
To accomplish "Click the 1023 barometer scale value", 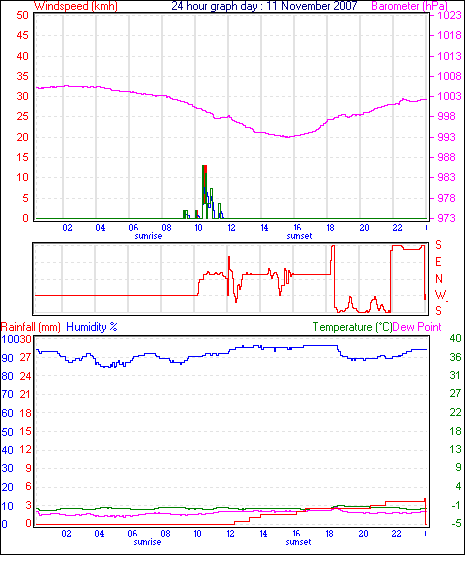I will (x=449, y=15).
